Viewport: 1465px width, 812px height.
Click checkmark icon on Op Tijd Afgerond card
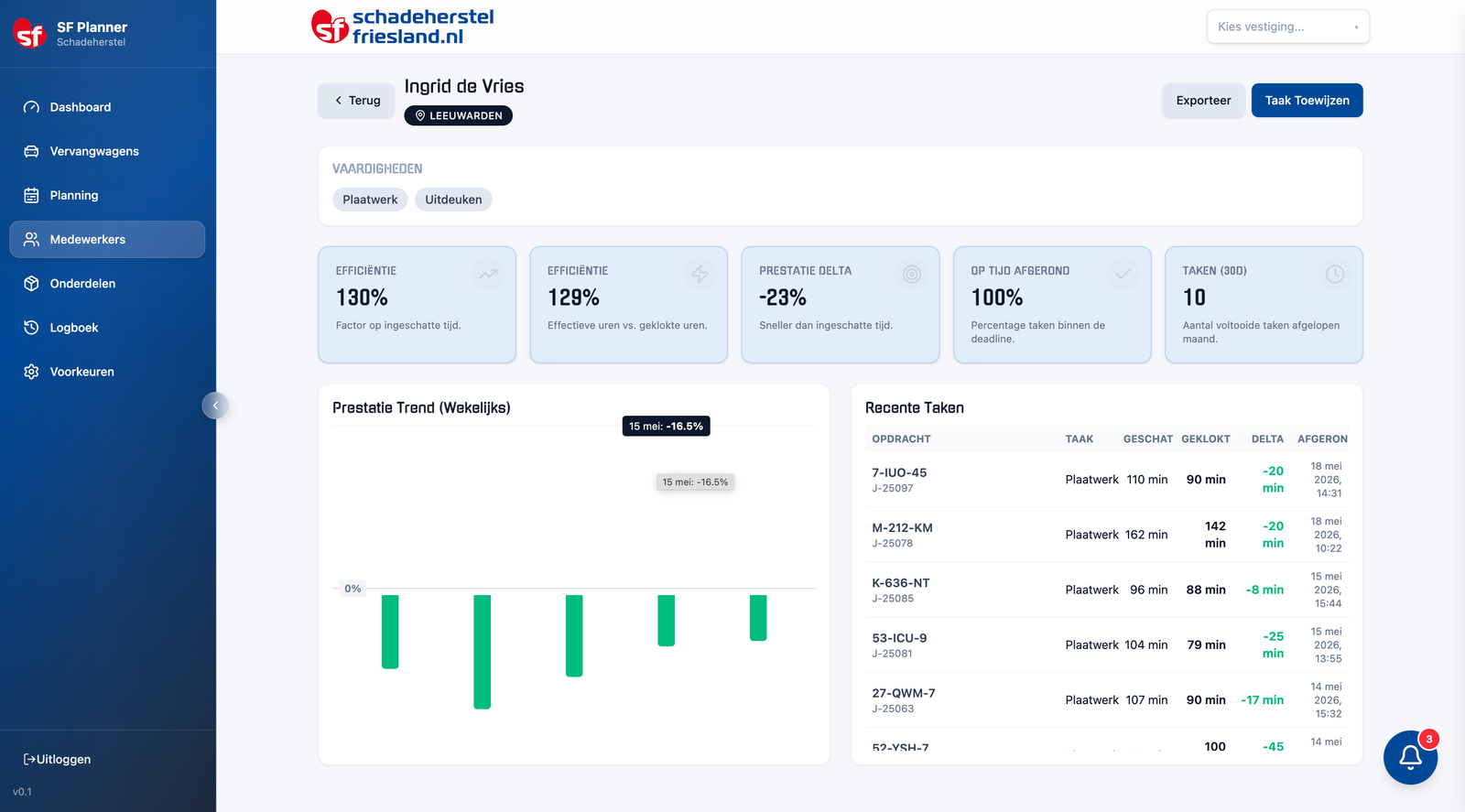[1123, 274]
